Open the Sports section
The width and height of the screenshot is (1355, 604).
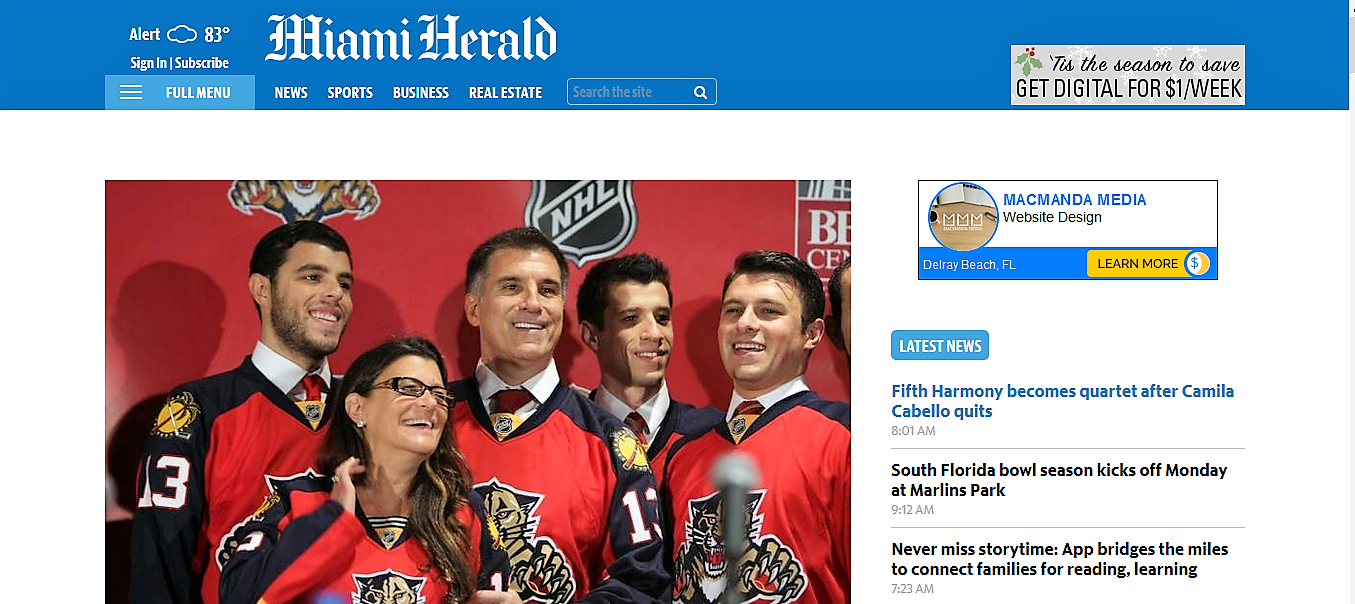pos(350,92)
